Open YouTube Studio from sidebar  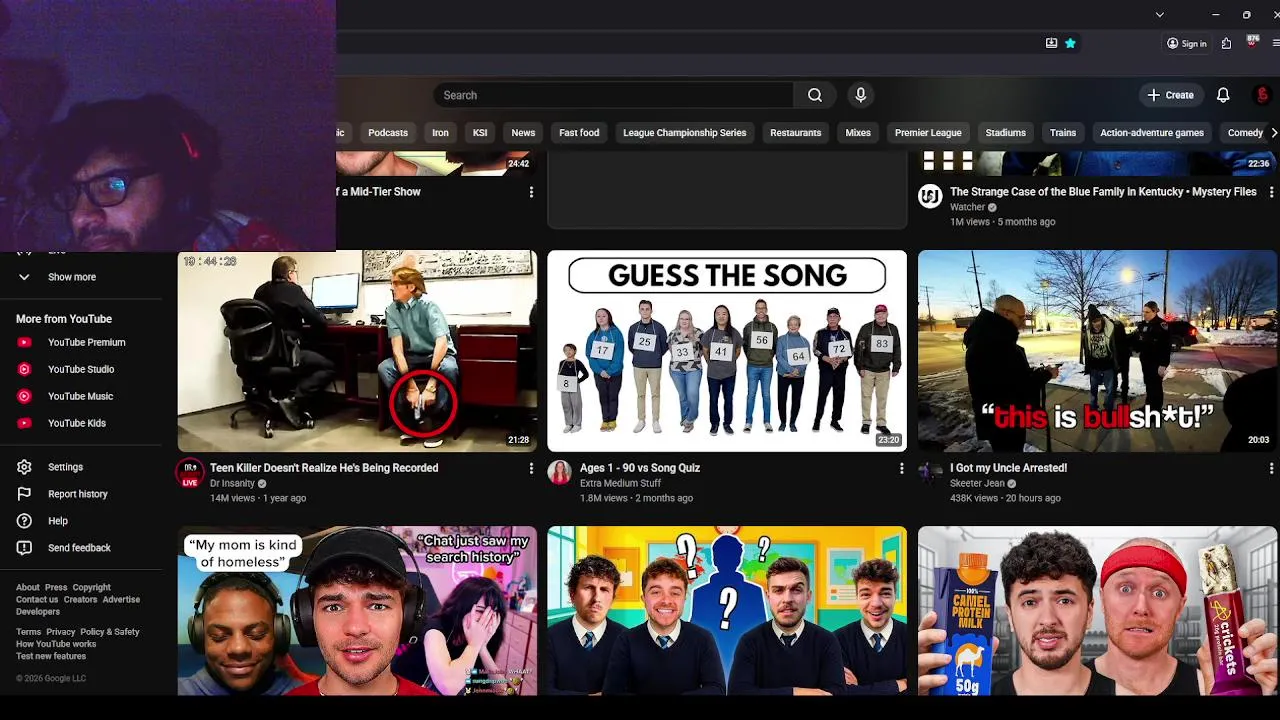81,369
